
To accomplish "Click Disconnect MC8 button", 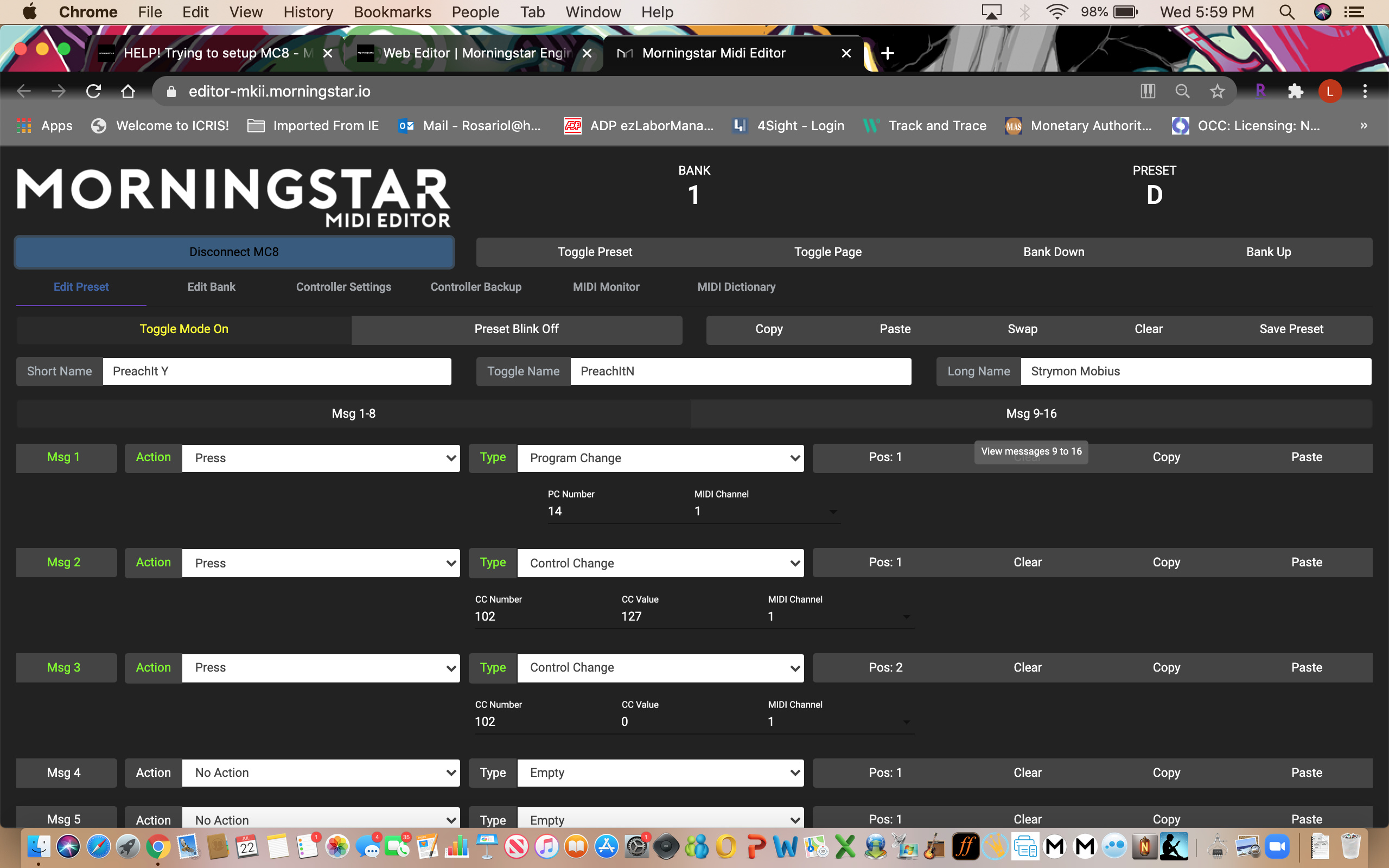I will 234,252.
